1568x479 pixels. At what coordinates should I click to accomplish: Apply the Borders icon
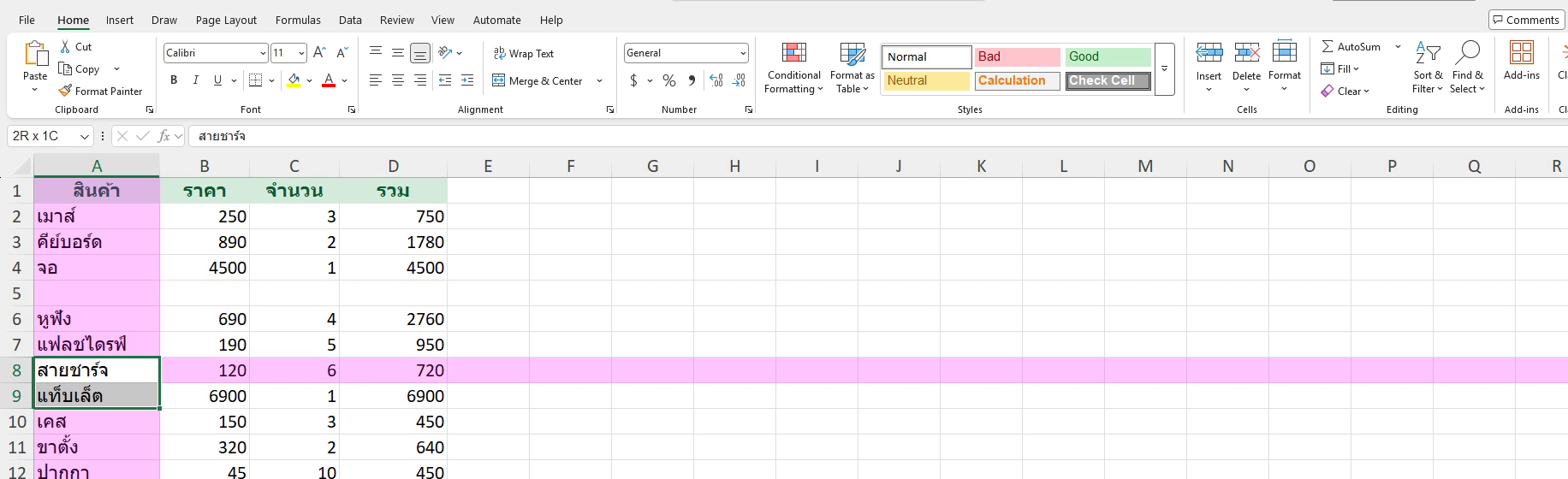255,80
